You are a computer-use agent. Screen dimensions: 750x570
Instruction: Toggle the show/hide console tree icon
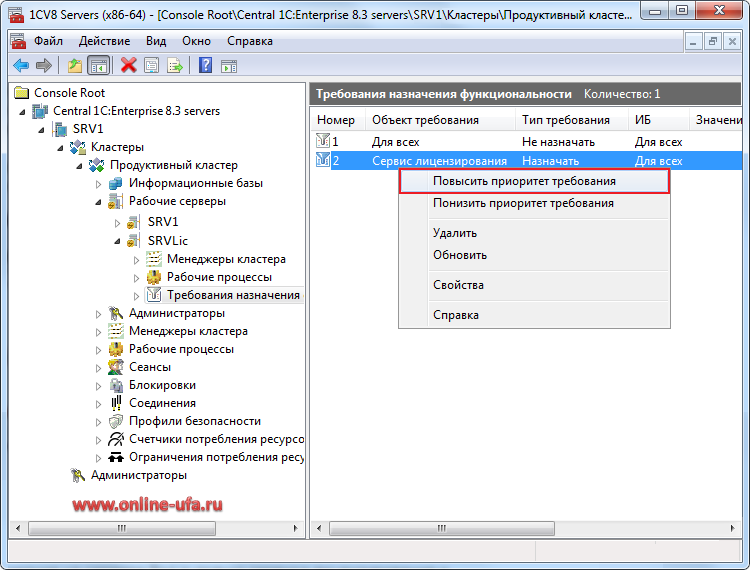pos(99,65)
